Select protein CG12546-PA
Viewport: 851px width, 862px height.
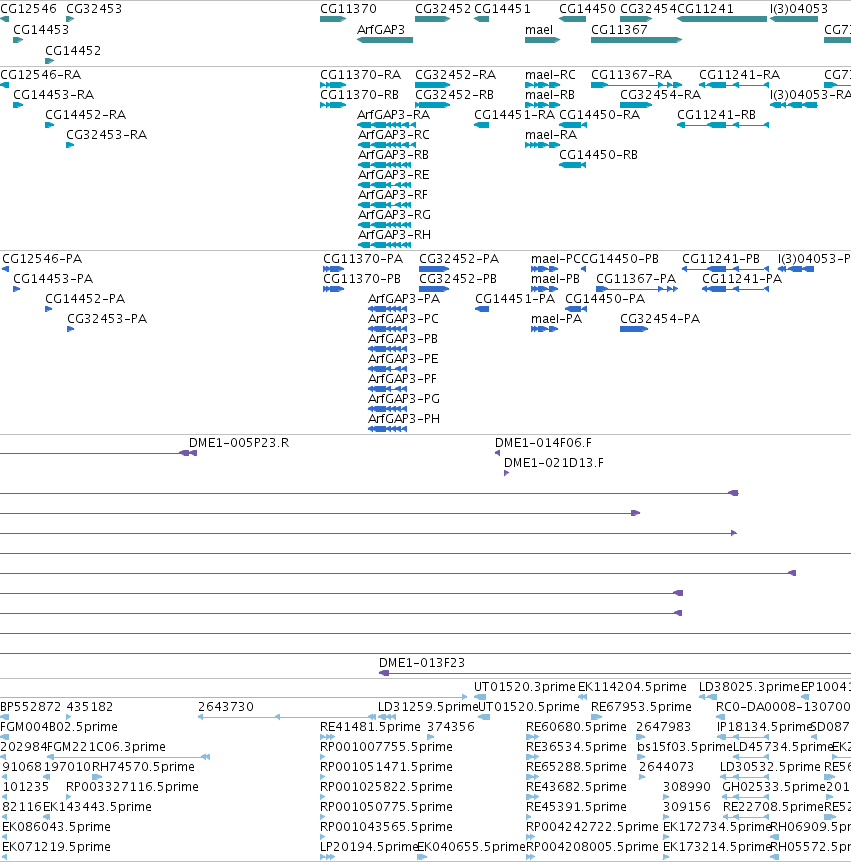(42, 259)
